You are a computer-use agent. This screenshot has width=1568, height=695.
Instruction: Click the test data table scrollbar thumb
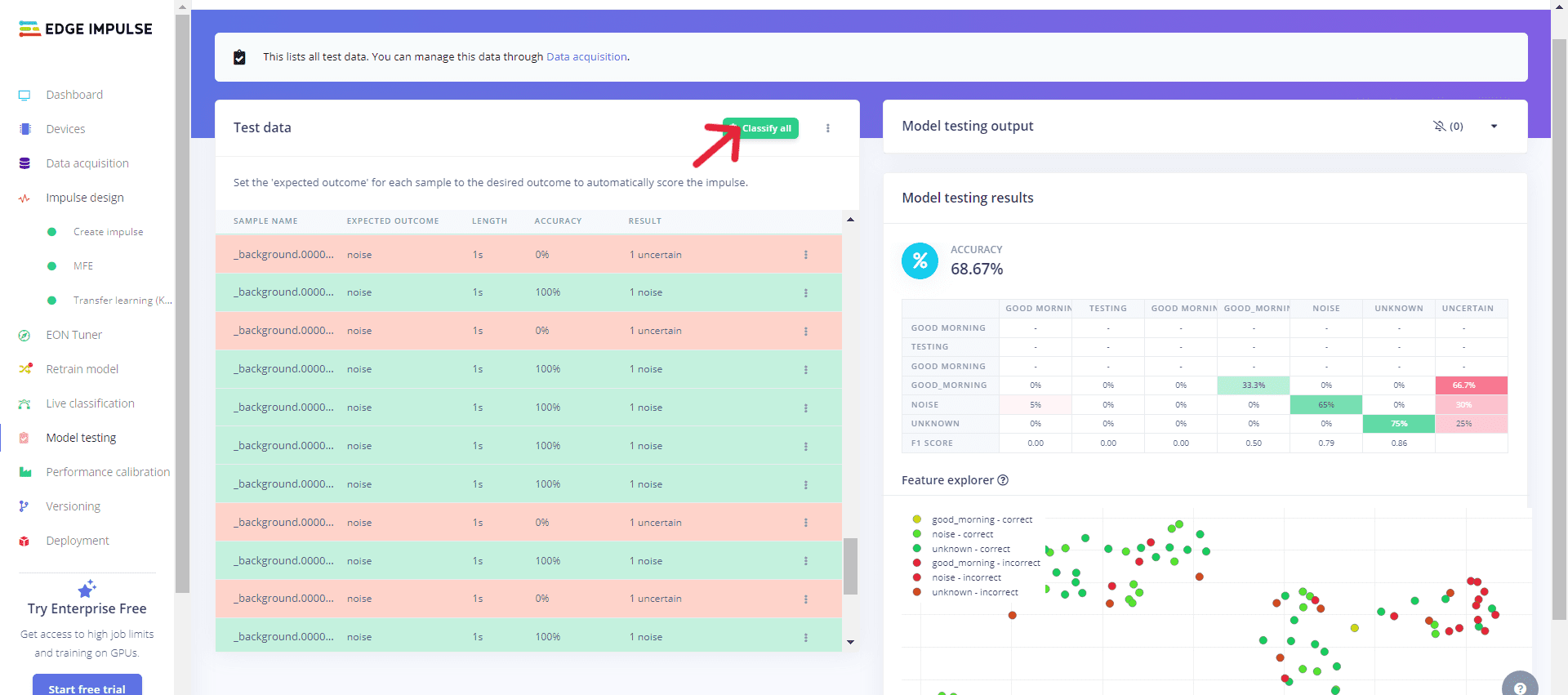[x=850, y=566]
